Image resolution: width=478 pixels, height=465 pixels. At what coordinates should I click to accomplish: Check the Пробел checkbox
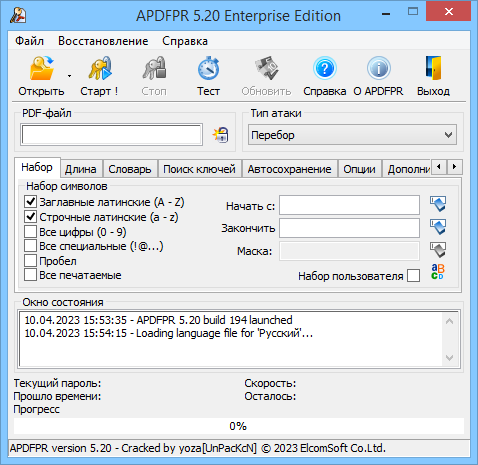tap(30, 261)
